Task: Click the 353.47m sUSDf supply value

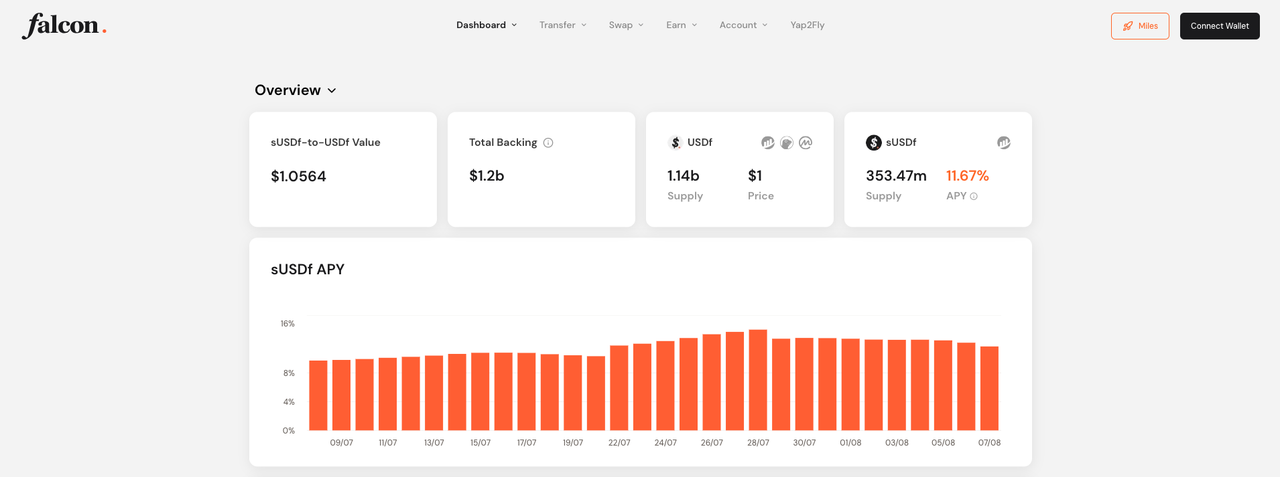Action: click(896, 176)
